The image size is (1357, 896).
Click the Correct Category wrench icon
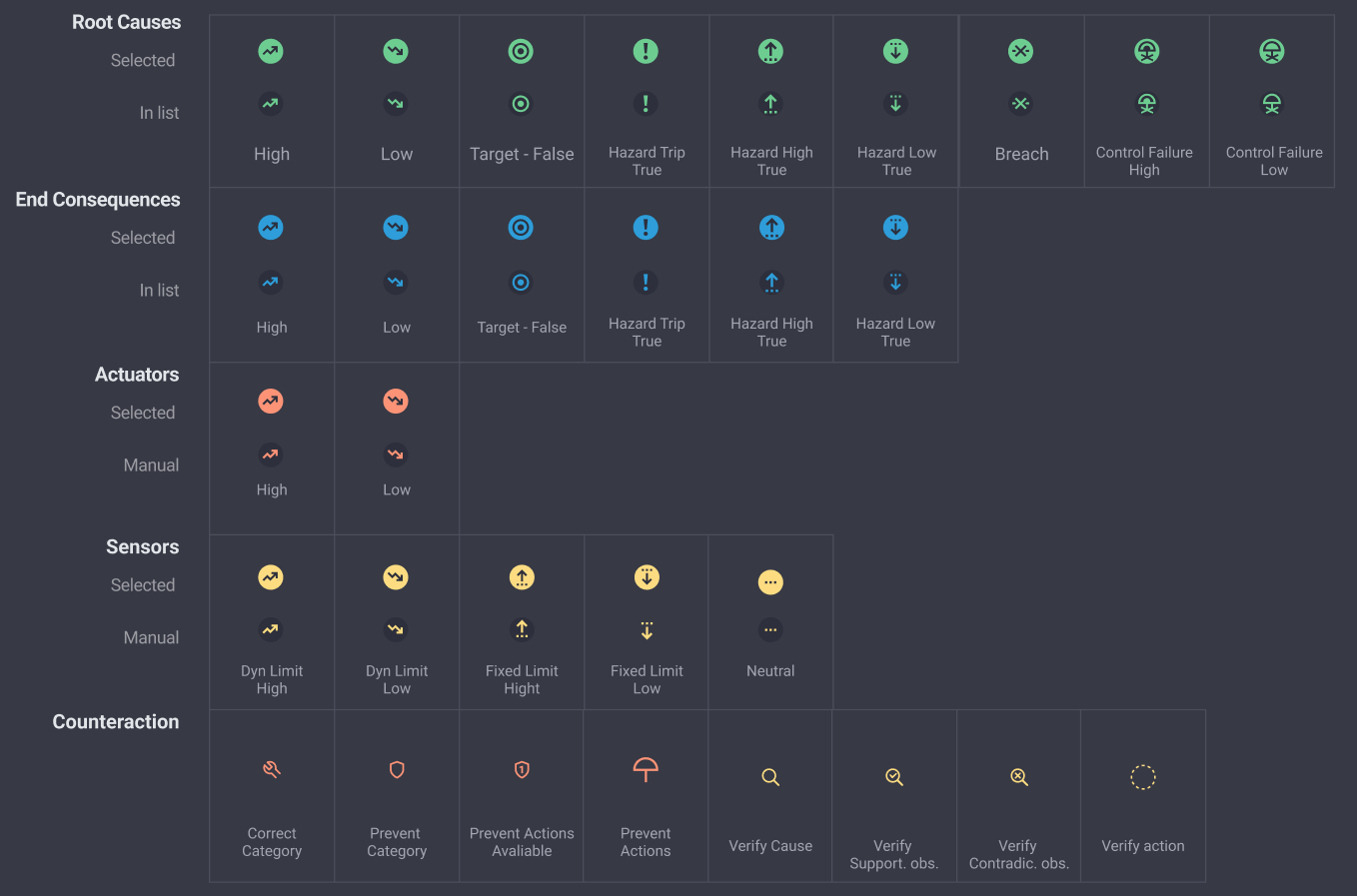point(272,769)
